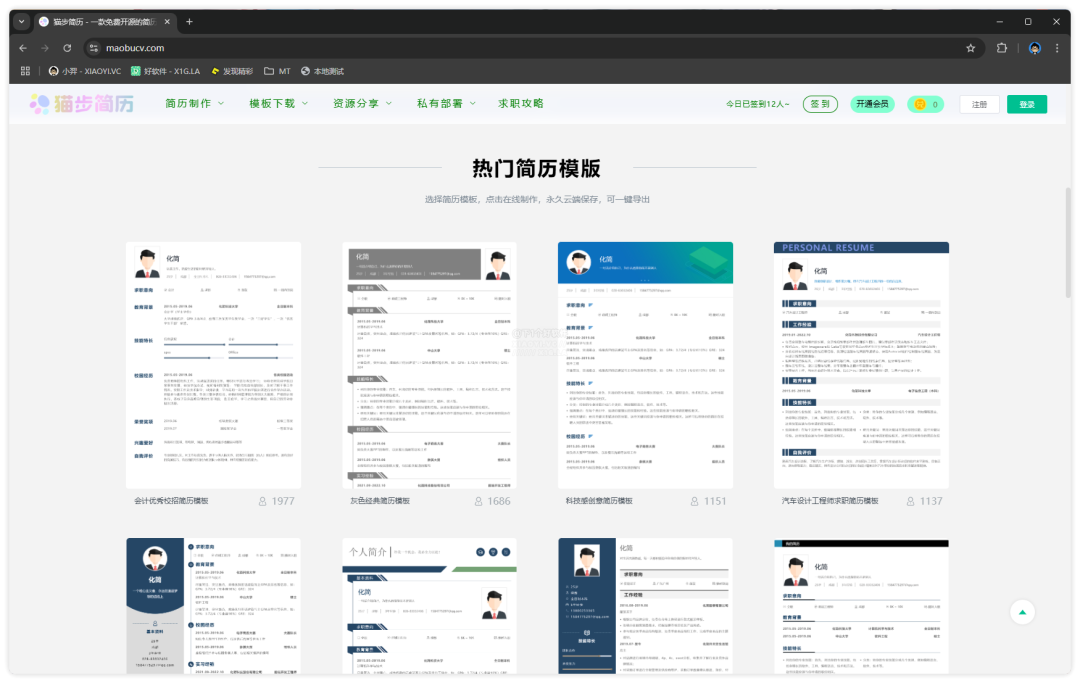Open the 会计优秀校招简历模板 thumbnail
Image resolution: width=1080 pixels, height=683 pixels.
pyautogui.click(x=214, y=365)
